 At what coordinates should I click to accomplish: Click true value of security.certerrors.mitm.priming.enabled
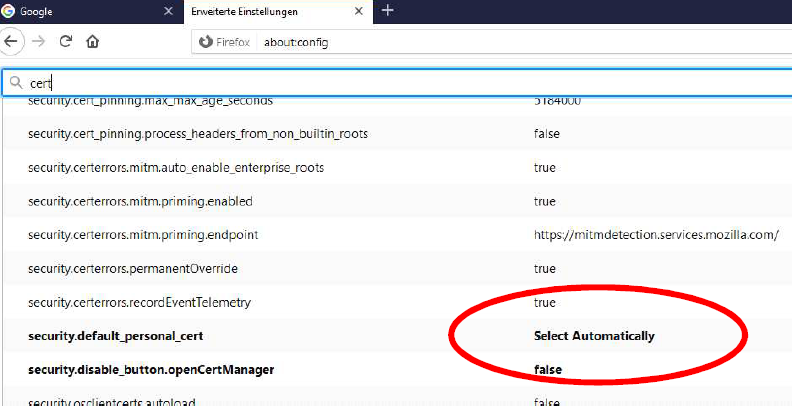tap(544, 201)
